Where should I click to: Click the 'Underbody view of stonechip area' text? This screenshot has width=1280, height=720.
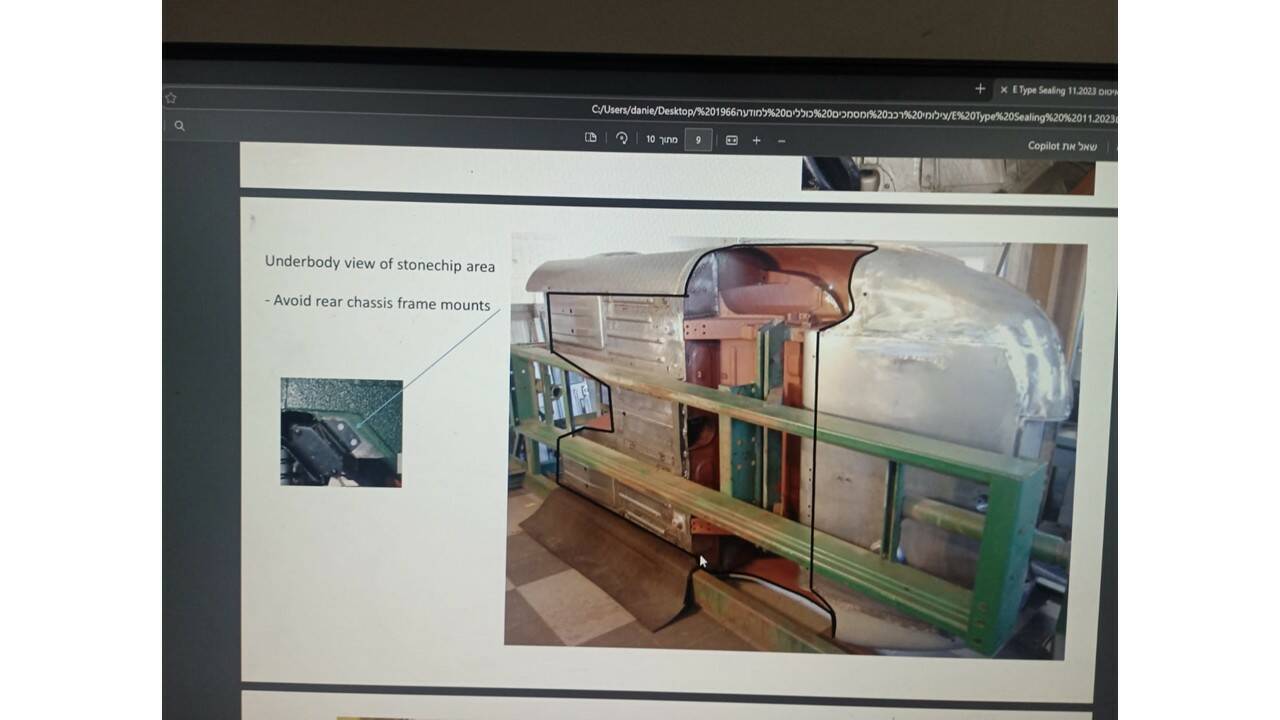[379, 264]
